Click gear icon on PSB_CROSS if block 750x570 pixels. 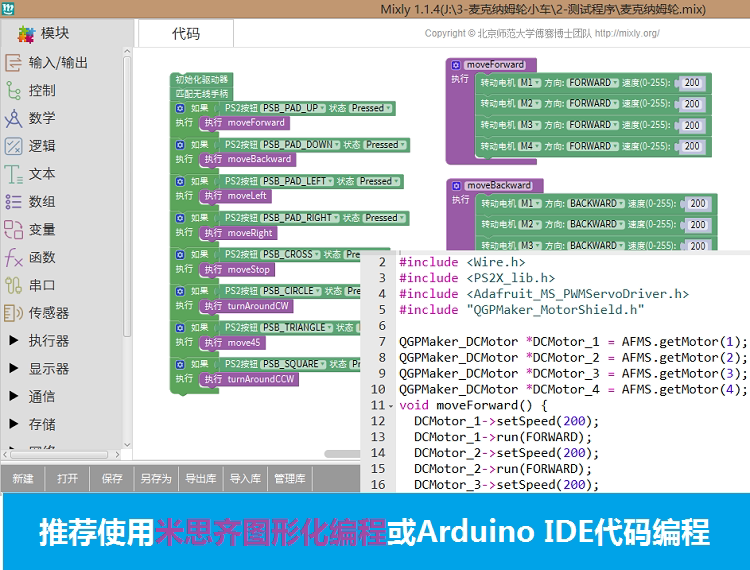click(180, 254)
